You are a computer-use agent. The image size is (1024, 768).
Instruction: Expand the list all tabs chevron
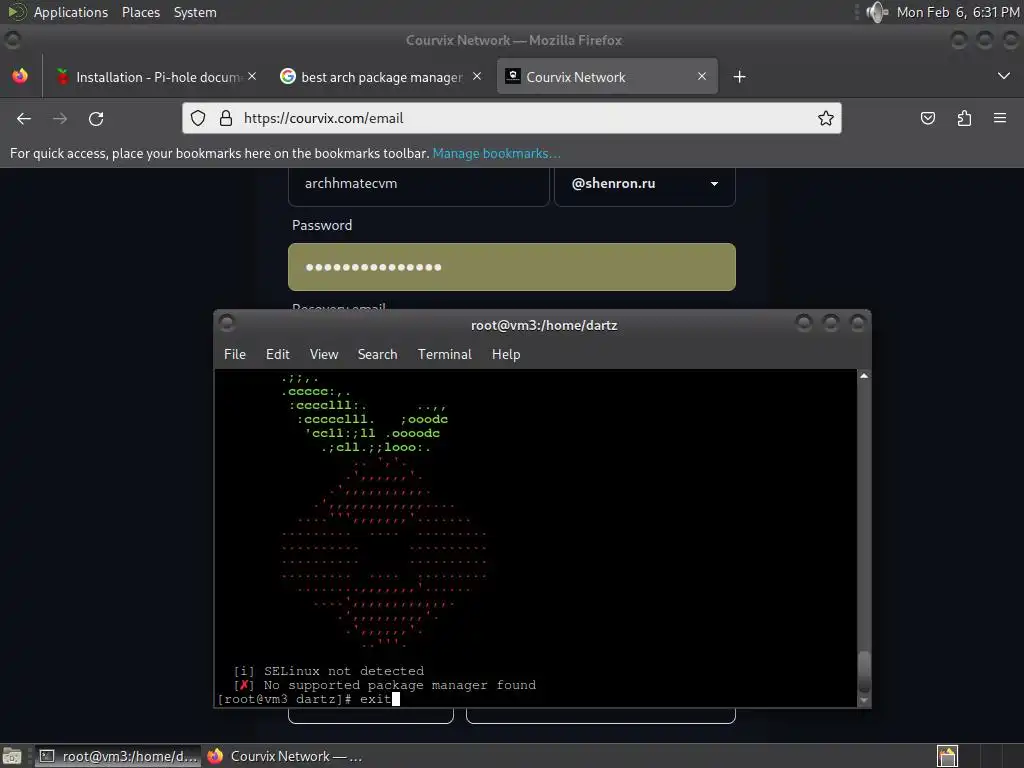click(x=1004, y=76)
